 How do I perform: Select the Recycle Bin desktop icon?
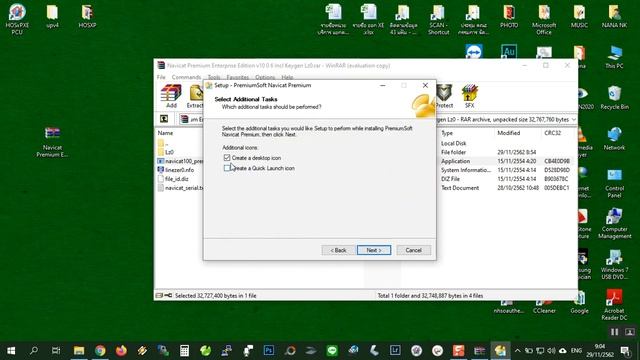[x=614, y=98]
